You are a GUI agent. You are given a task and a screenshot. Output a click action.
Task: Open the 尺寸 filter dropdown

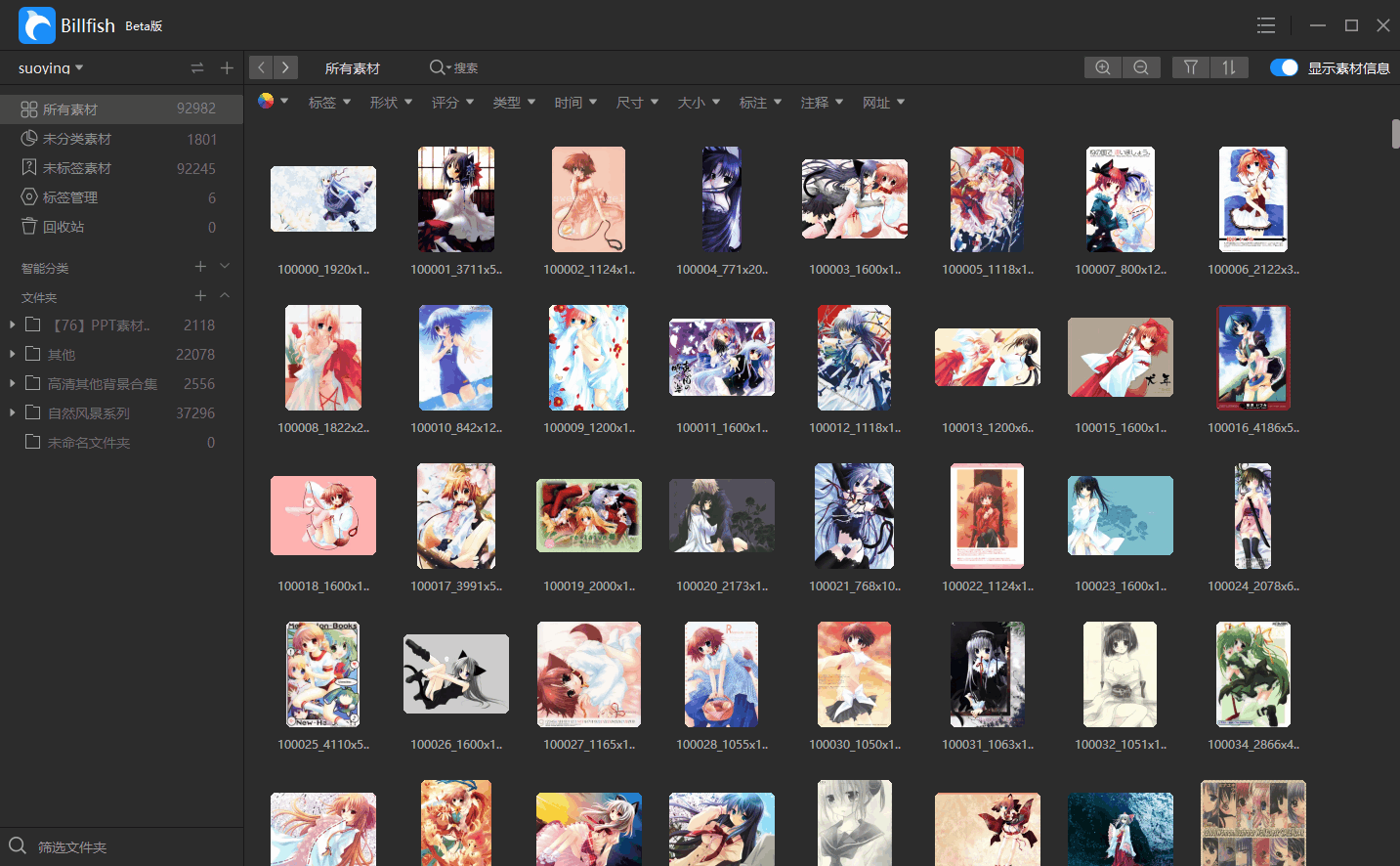coord(637,103)
